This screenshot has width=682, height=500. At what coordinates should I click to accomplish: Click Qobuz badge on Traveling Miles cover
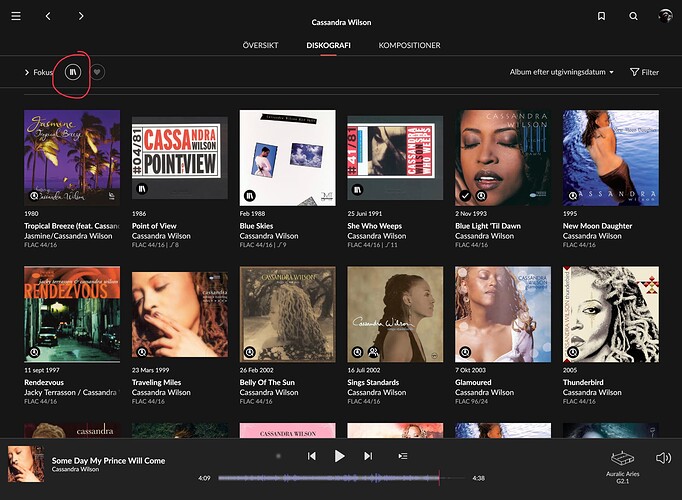click(142, 351)
